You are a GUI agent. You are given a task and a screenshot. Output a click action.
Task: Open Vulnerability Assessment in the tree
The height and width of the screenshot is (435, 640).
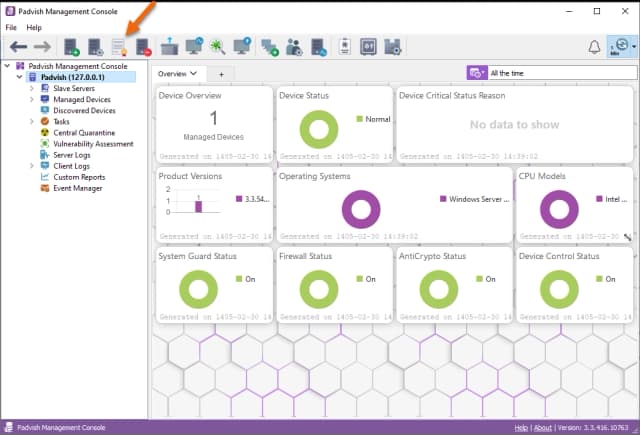click(93, 144)
